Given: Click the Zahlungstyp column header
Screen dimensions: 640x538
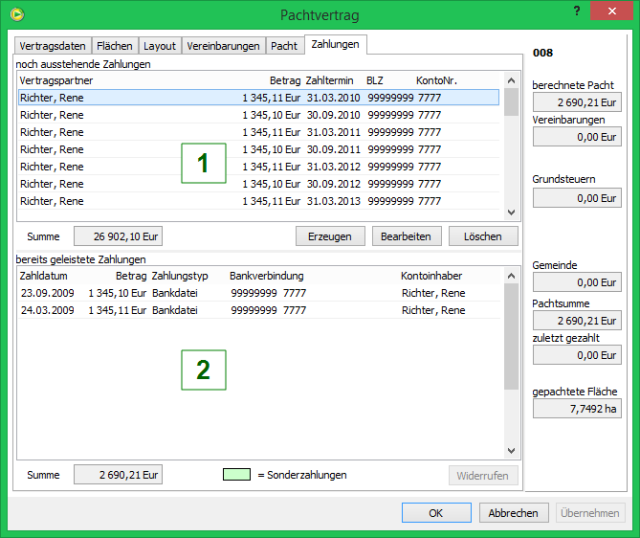Looking at the screenshot, I should [x=180, y=276].
